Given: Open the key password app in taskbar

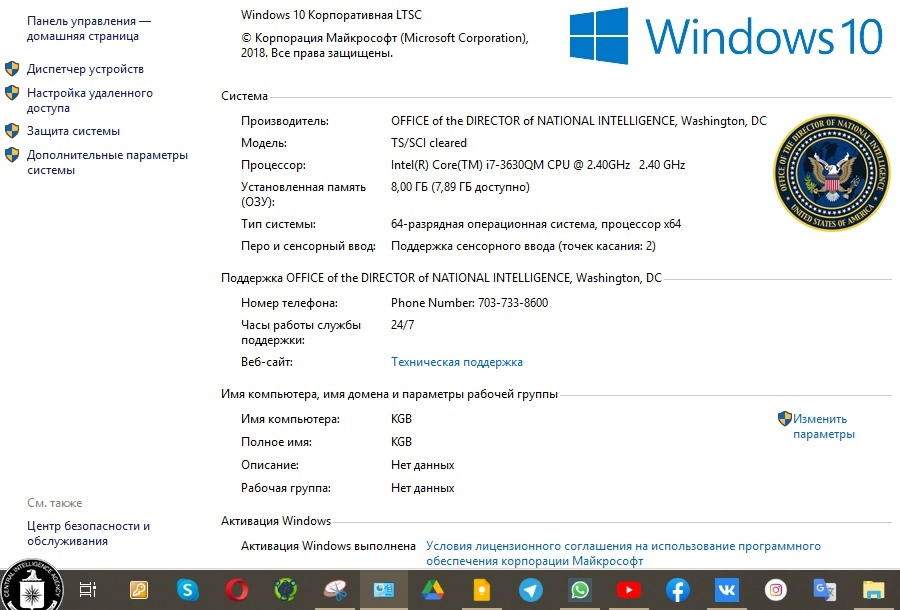Looking at the screenshot, I should point(139,589).
